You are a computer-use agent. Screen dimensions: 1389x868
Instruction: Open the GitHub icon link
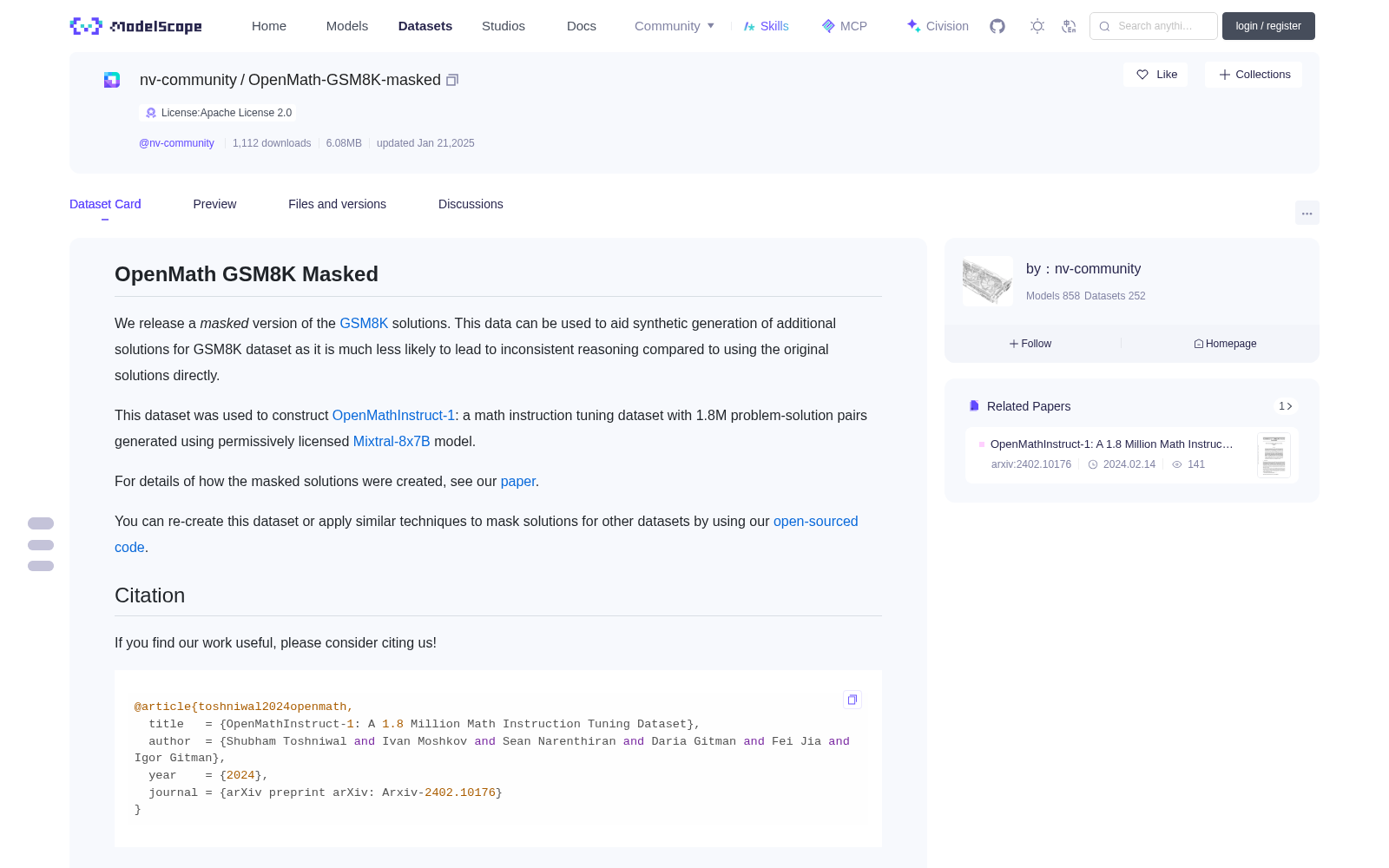(997, 26)
